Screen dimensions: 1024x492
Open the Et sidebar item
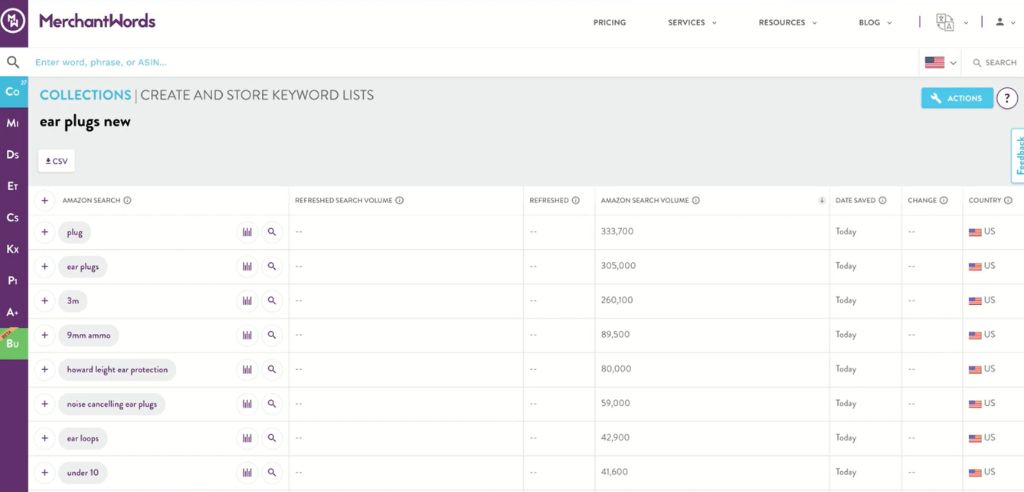pyautogui.click(x=13, y=186)
